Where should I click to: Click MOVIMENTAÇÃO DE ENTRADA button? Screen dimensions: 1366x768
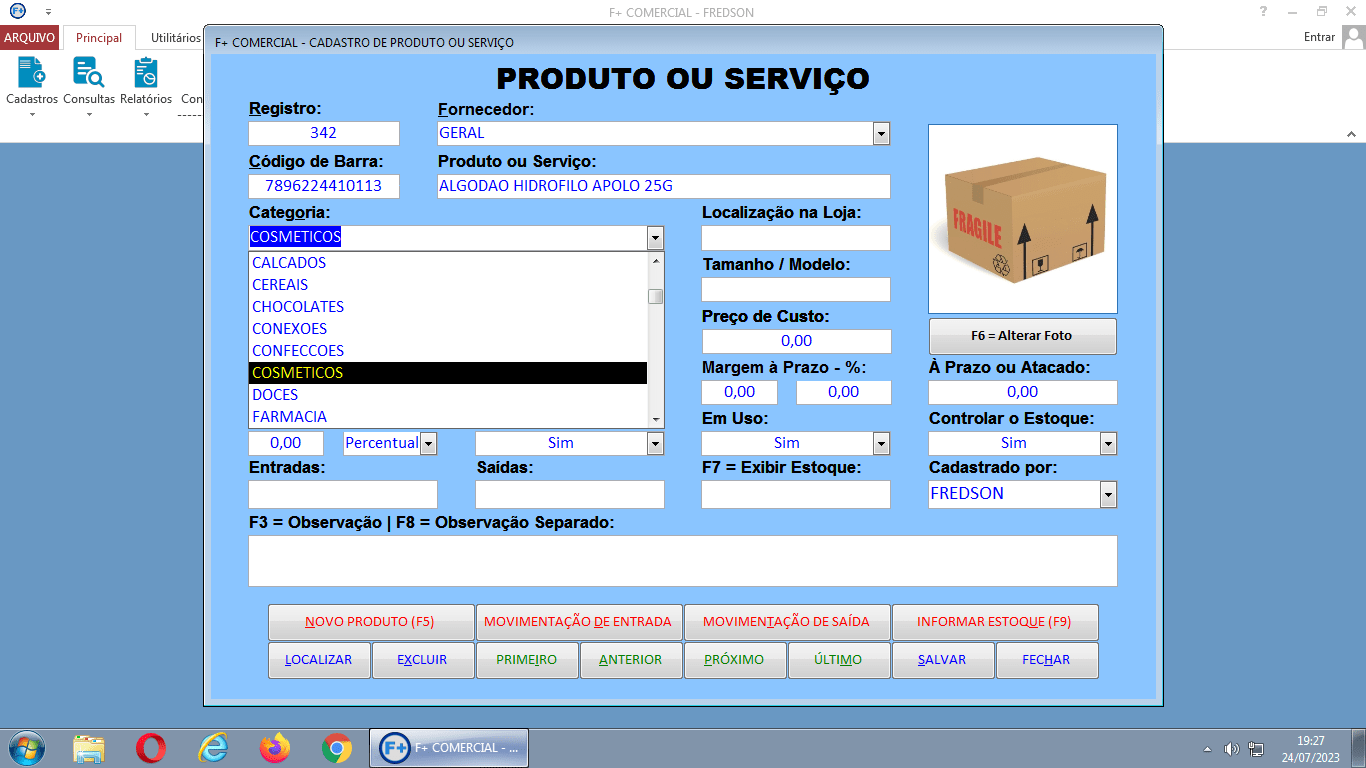pyautogui.click(x=579, y=622)
